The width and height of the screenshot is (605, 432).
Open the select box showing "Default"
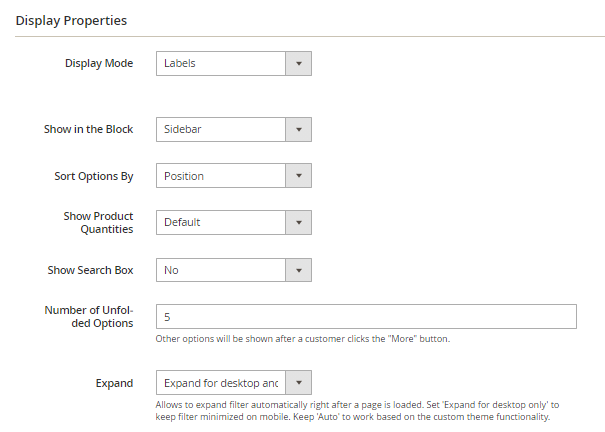click(222, 223)
